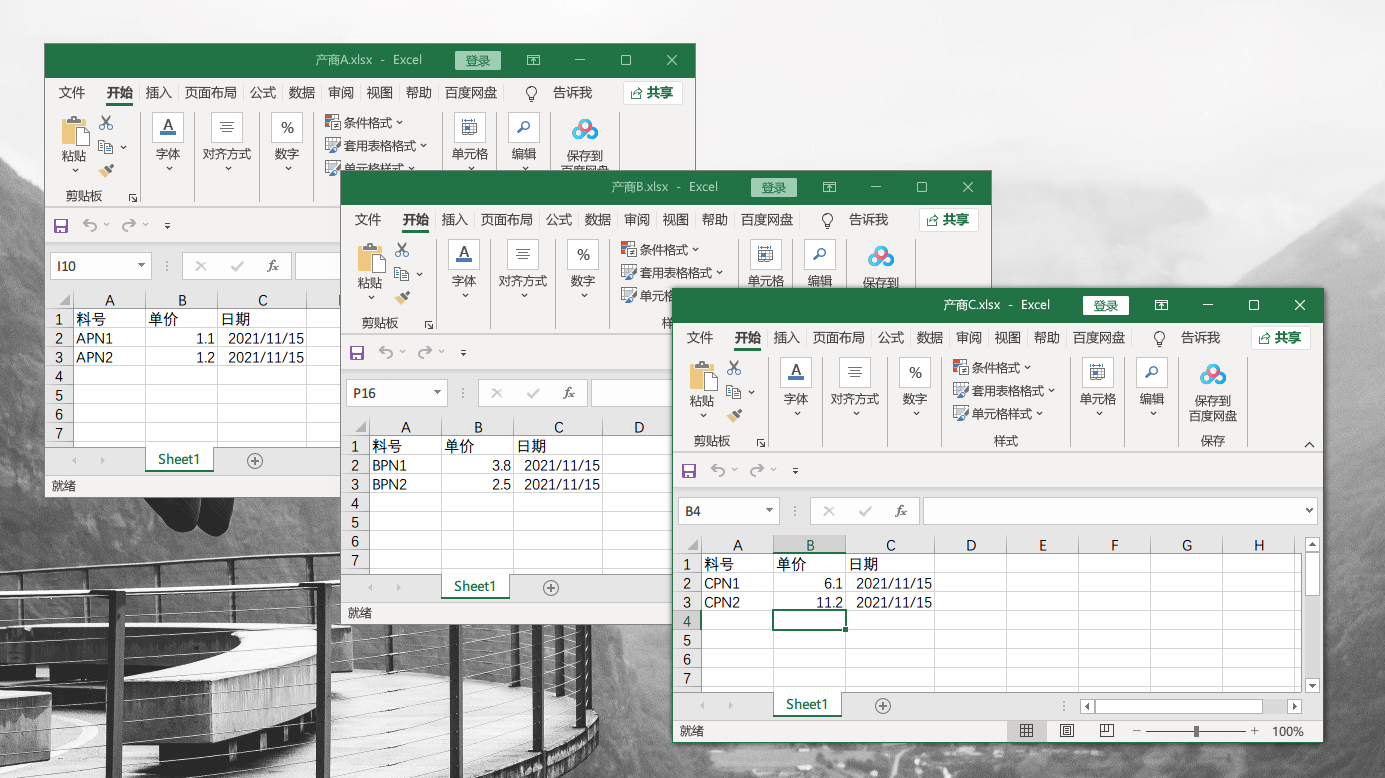This screenshot has width=1385, height=778.
Task: Expand 条件格式 dropdown in 产商C window
Action: 1028,367
